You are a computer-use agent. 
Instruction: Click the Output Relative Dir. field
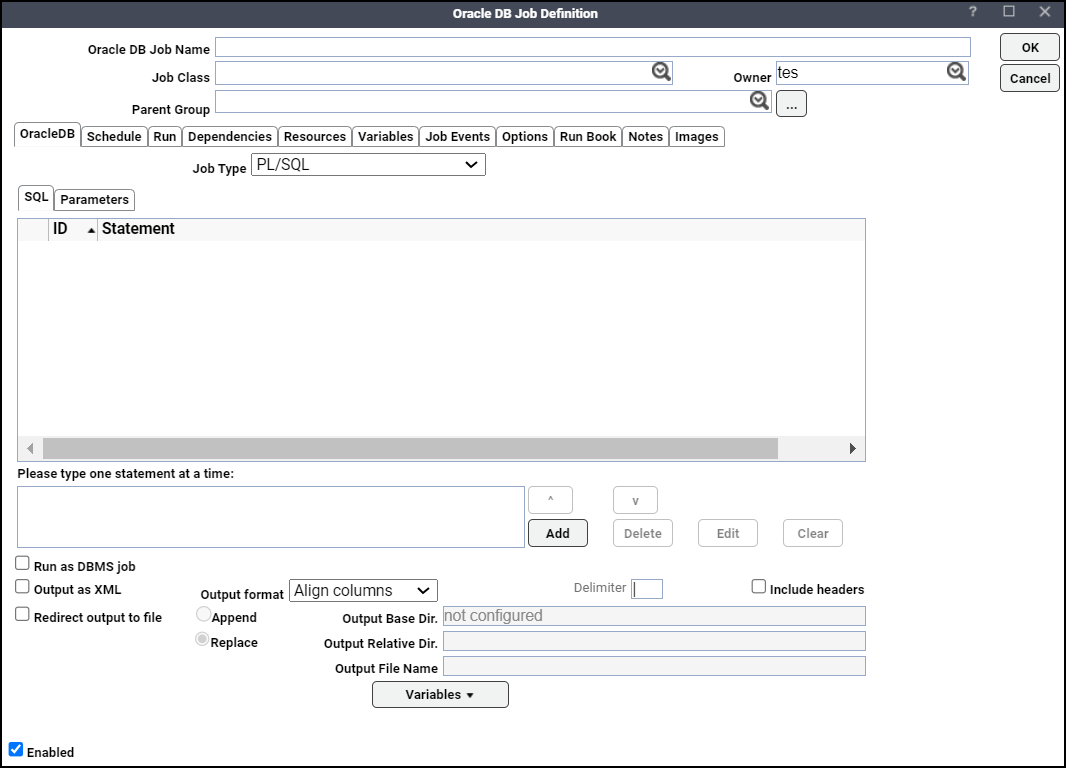[654, 641]
